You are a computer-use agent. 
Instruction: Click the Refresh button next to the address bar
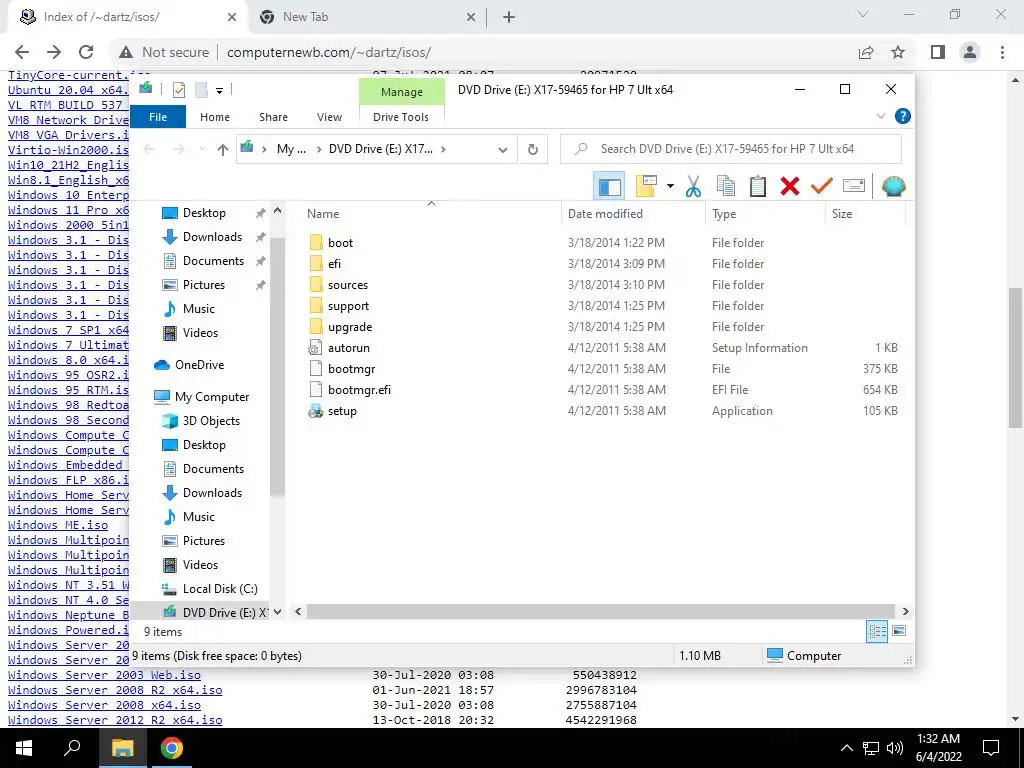[533, 150]
